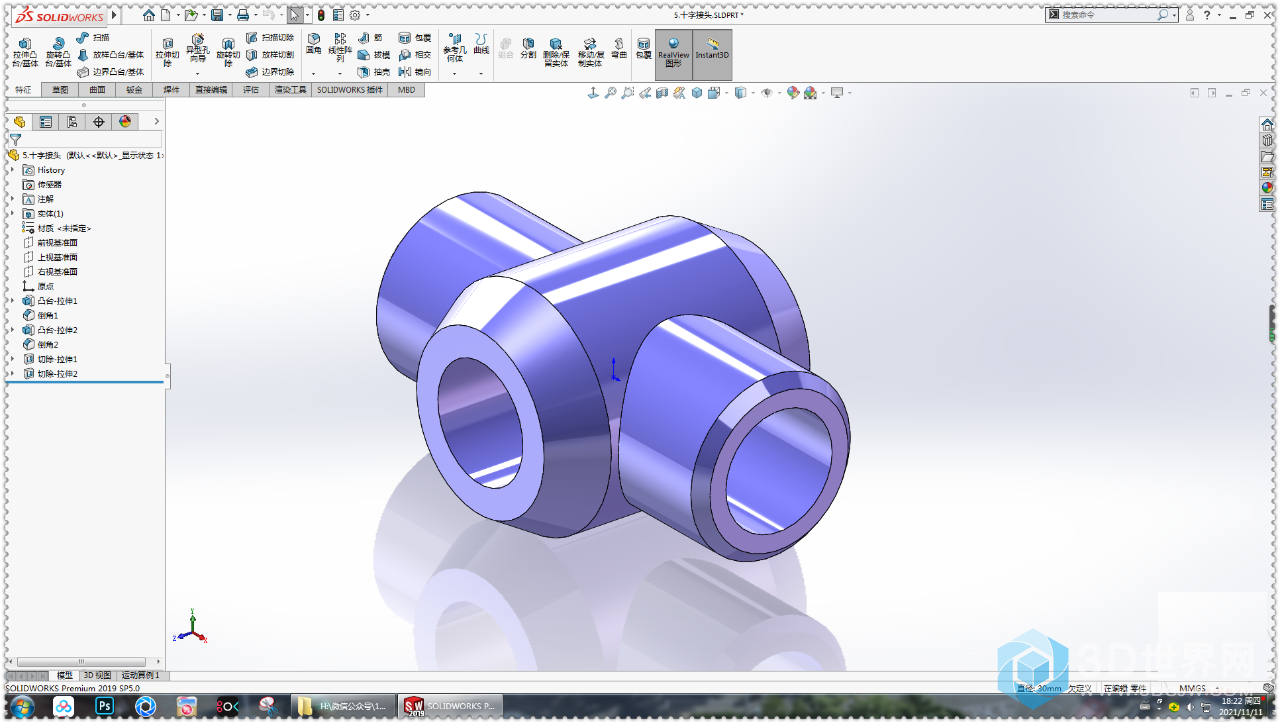Select the 扫描切除 swept cut tool
The width and height of the screenshot is (1280, 723).
[270, 37]
